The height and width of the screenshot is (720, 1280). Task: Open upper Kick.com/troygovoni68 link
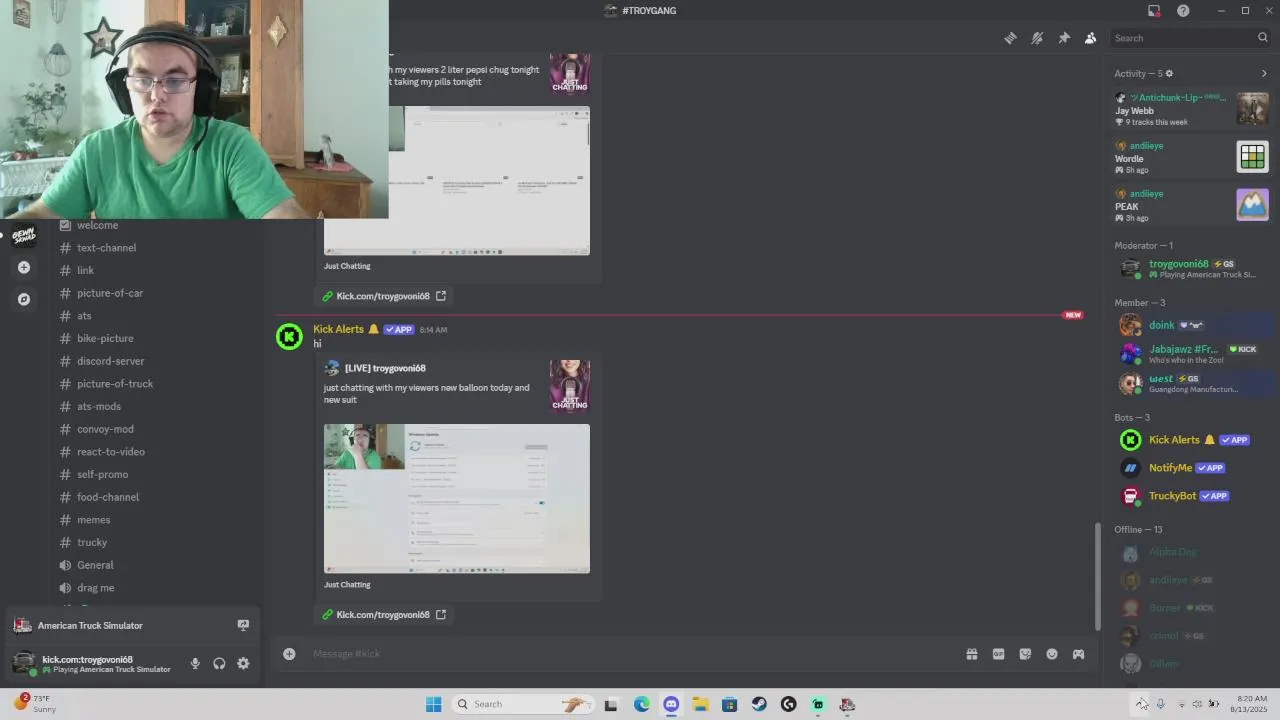coord(383,296)
